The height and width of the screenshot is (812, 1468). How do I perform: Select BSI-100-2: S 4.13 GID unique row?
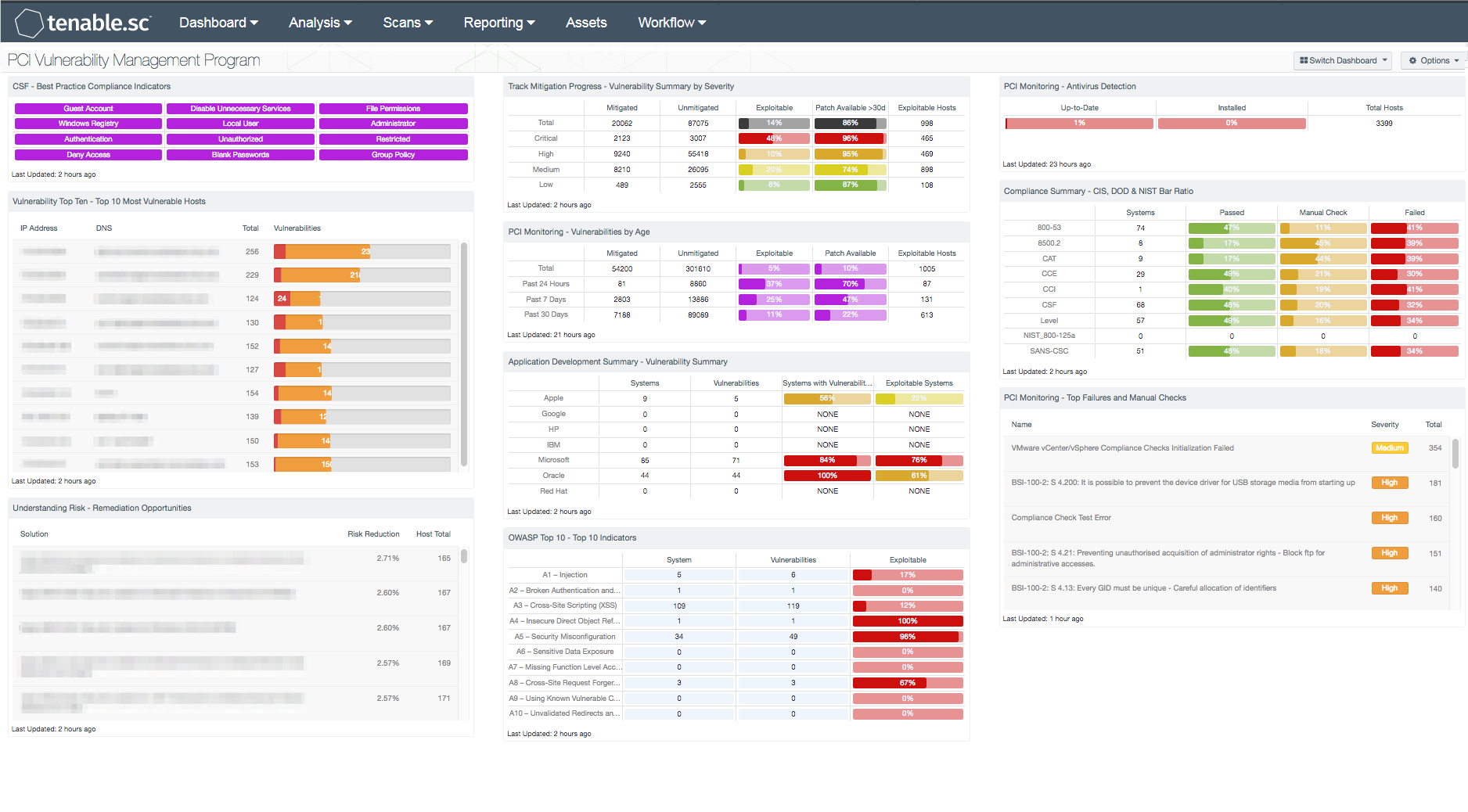point(1227,593)
